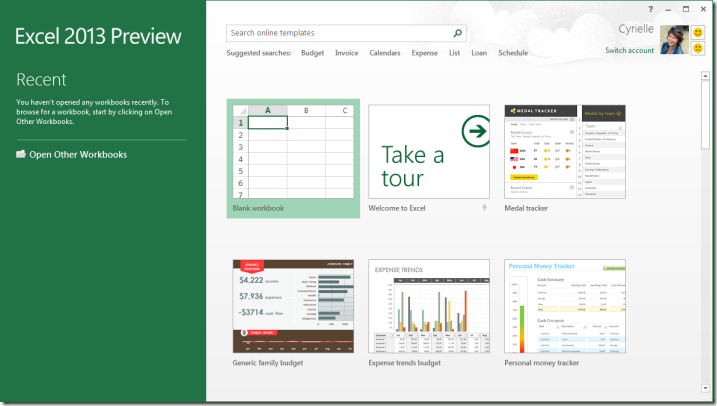Select the Blank workbook template
Viewport: 717px width, 406px height.
(292, 151)
